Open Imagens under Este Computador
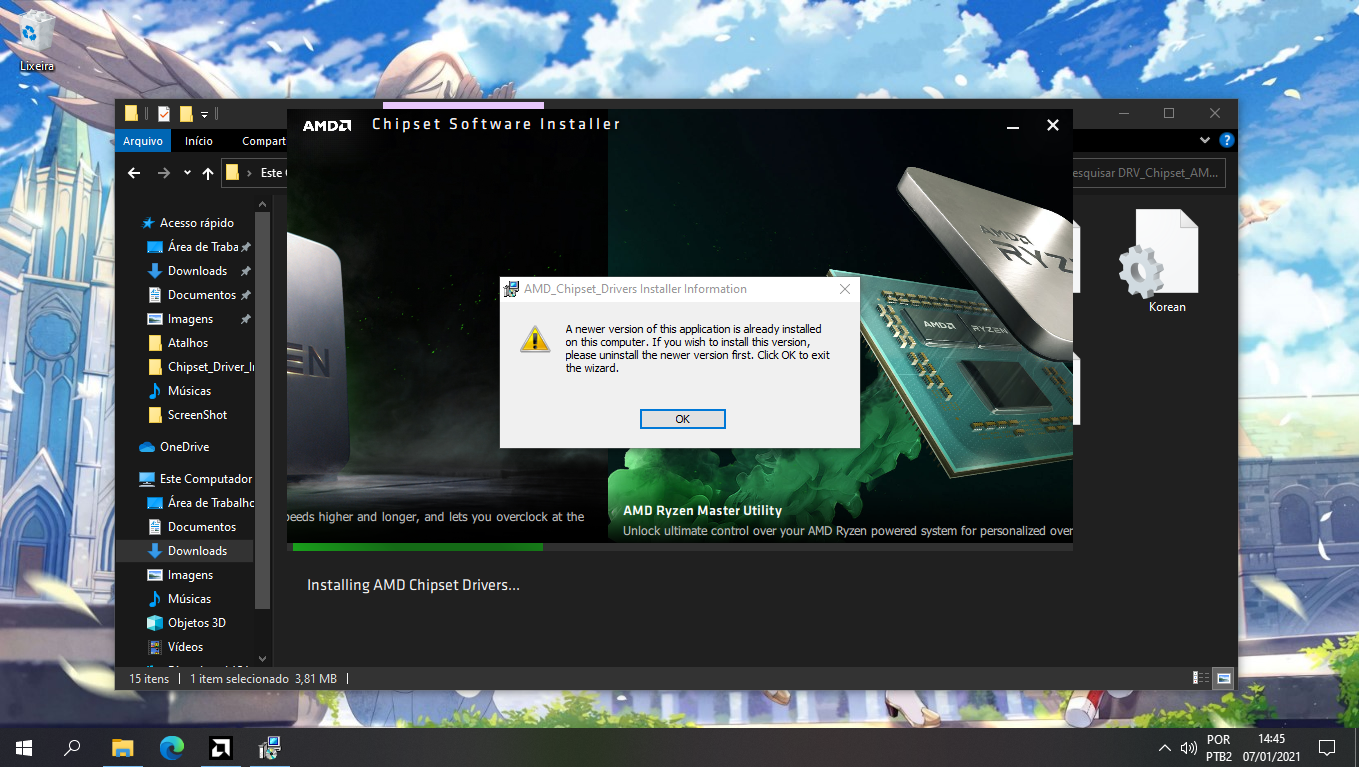The width and height of the screenshot is (1359, 767). click(190, 575)
